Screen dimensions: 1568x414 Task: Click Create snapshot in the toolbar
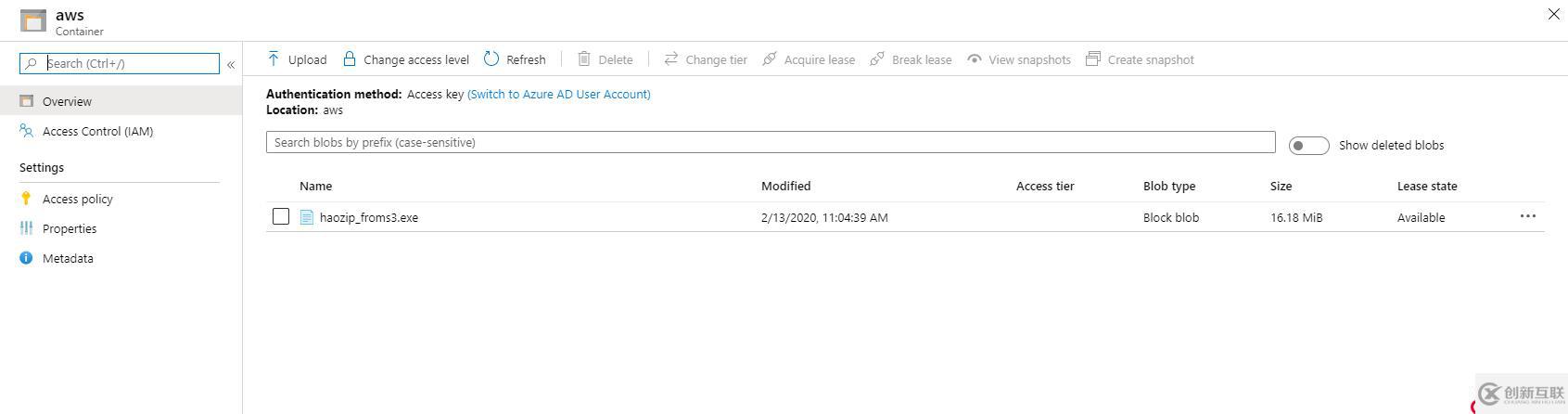click(1140, 59)
